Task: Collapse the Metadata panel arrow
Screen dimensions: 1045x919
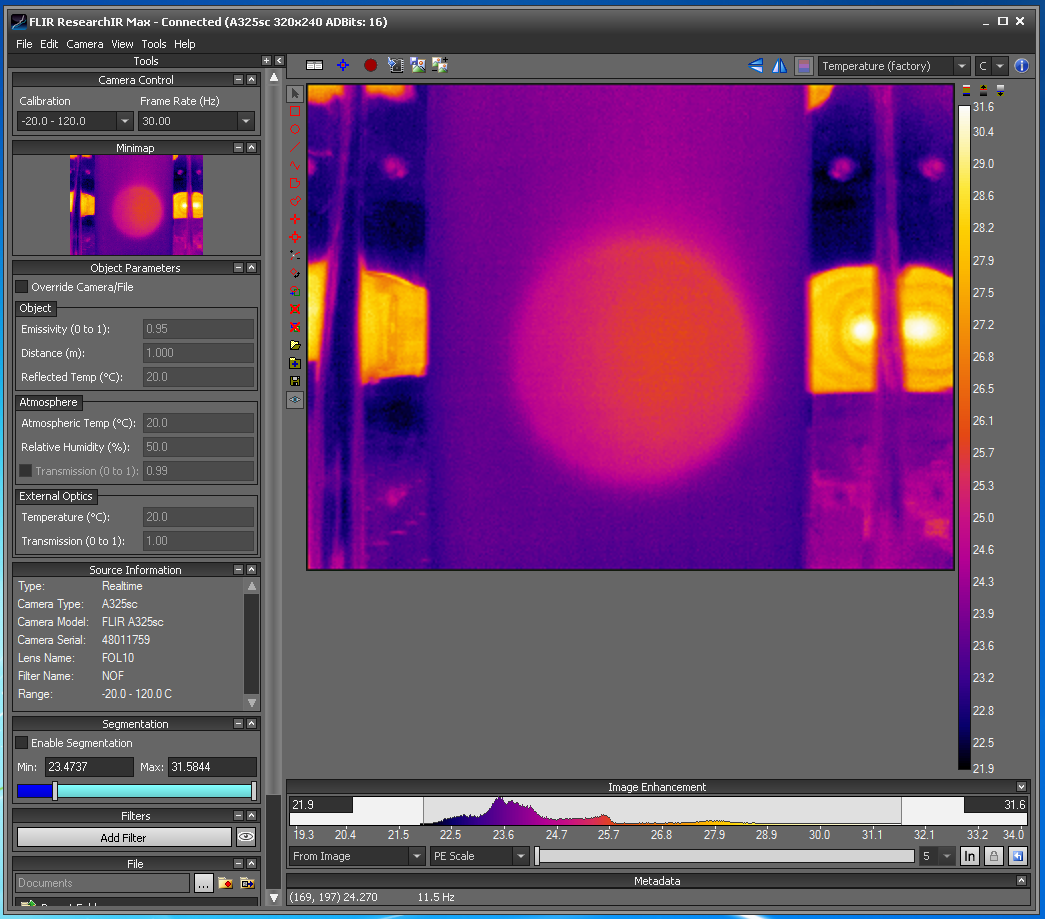Action: [x=1021, y=881]
